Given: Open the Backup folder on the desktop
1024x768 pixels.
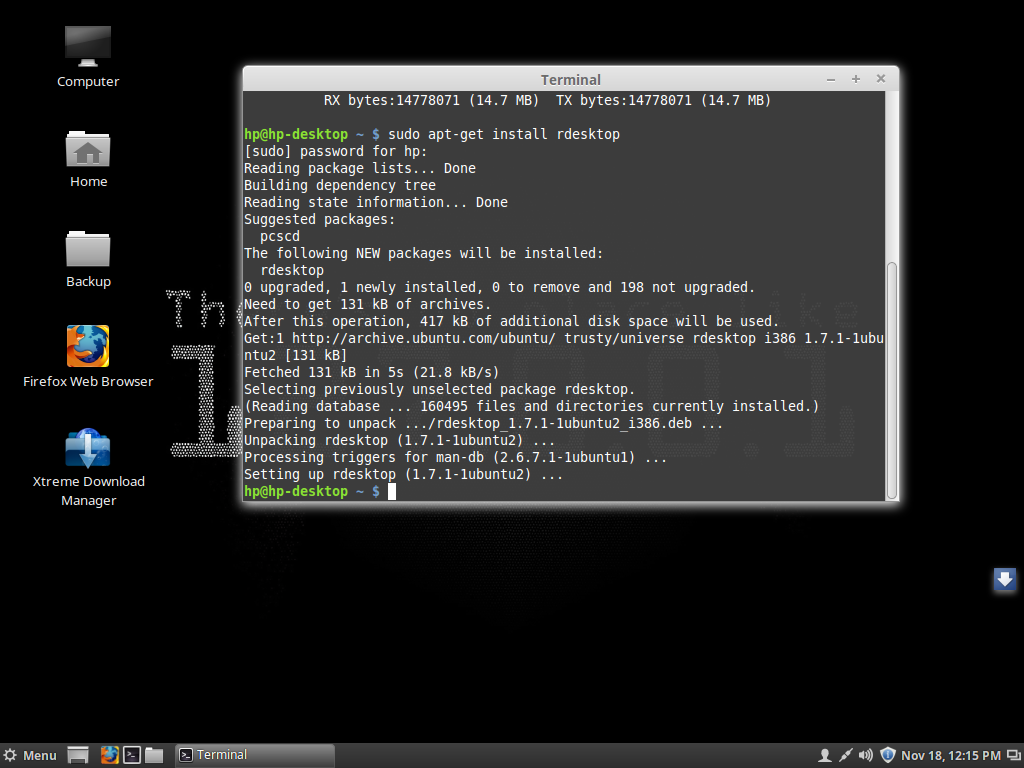Looking at the screenshot, I should coord(88,248).
